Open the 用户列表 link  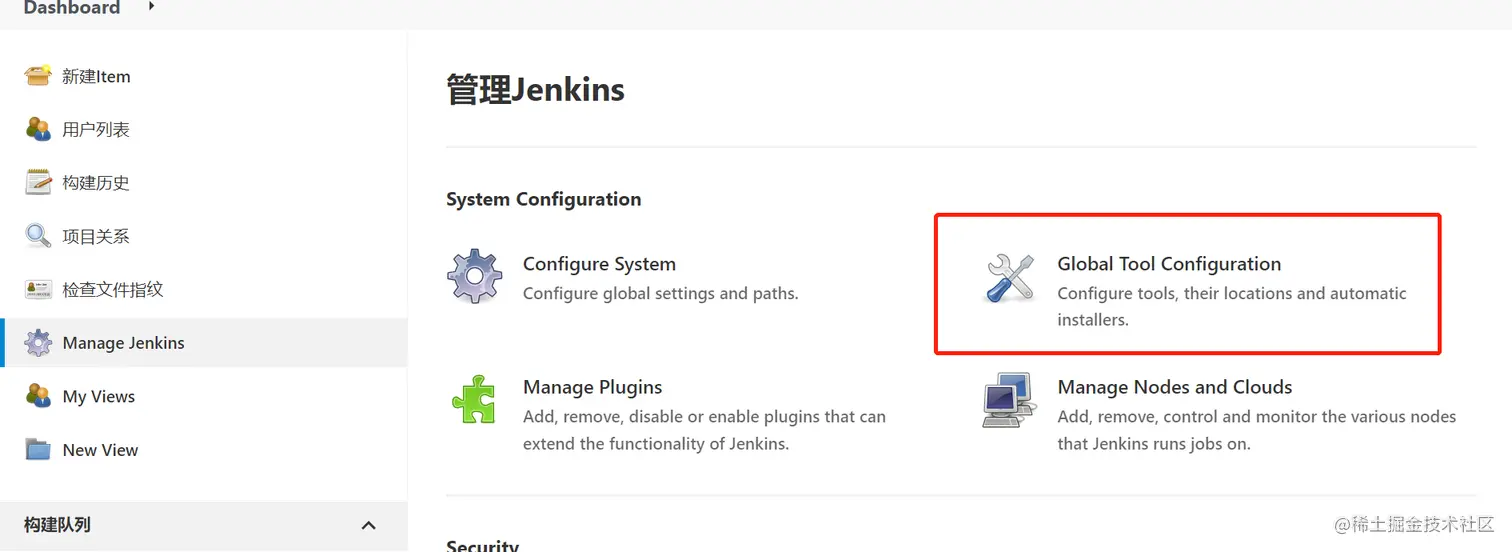tap(96, 129)
